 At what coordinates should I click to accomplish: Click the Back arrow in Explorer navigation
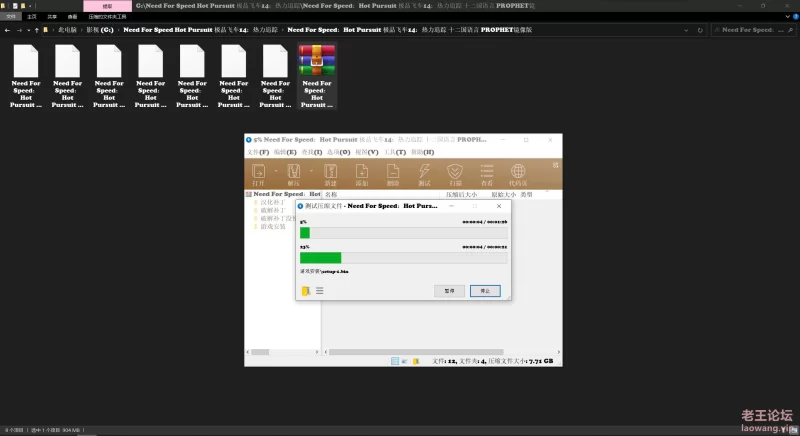pos(7,30)
